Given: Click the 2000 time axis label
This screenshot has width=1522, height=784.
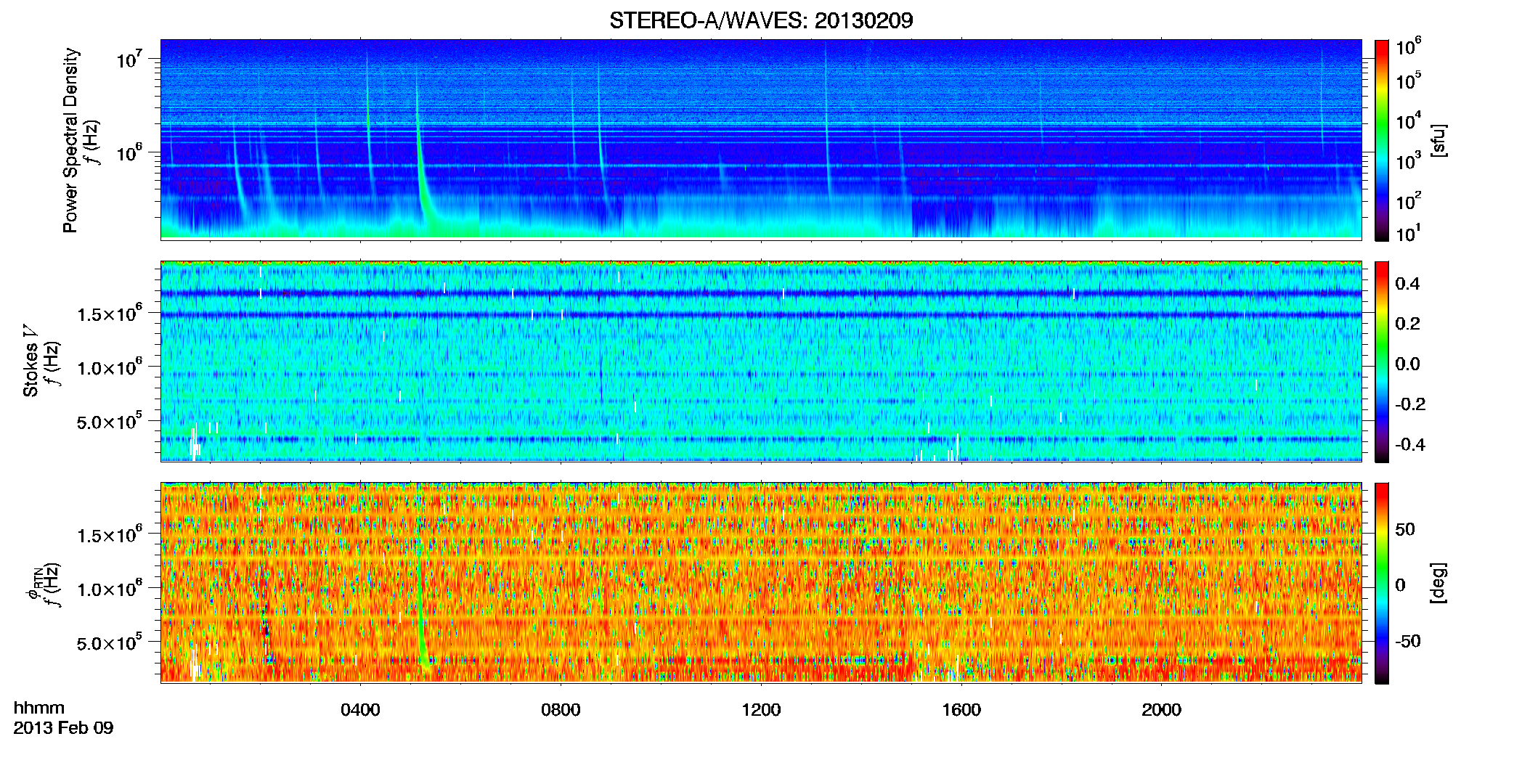Looking at the screenshot, I should tap(1161, 709).
